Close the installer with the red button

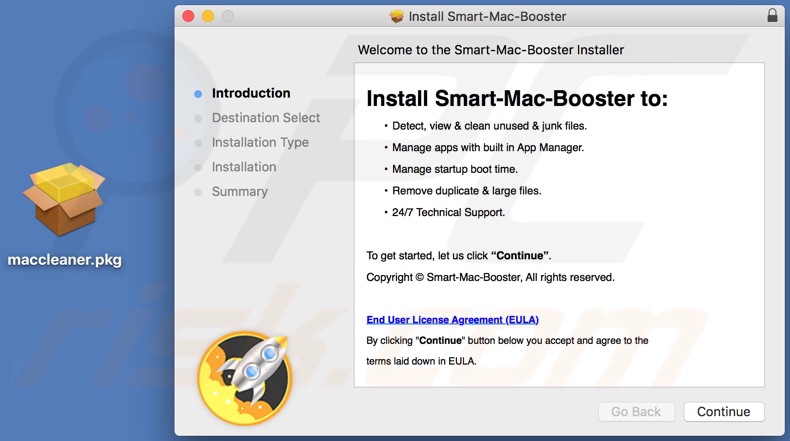[188, 16]
